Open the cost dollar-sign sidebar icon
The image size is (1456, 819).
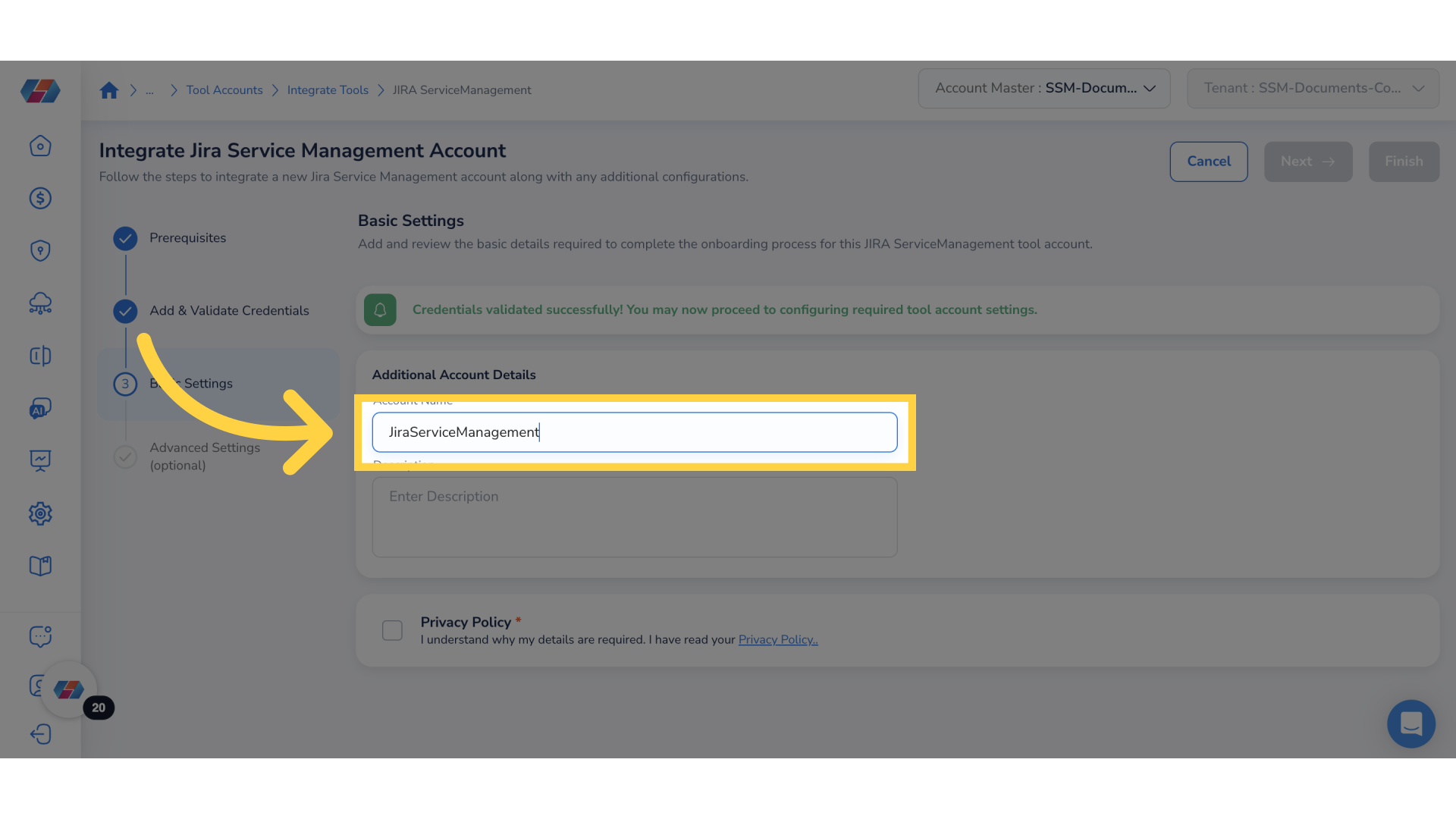(x=40, y=198)
